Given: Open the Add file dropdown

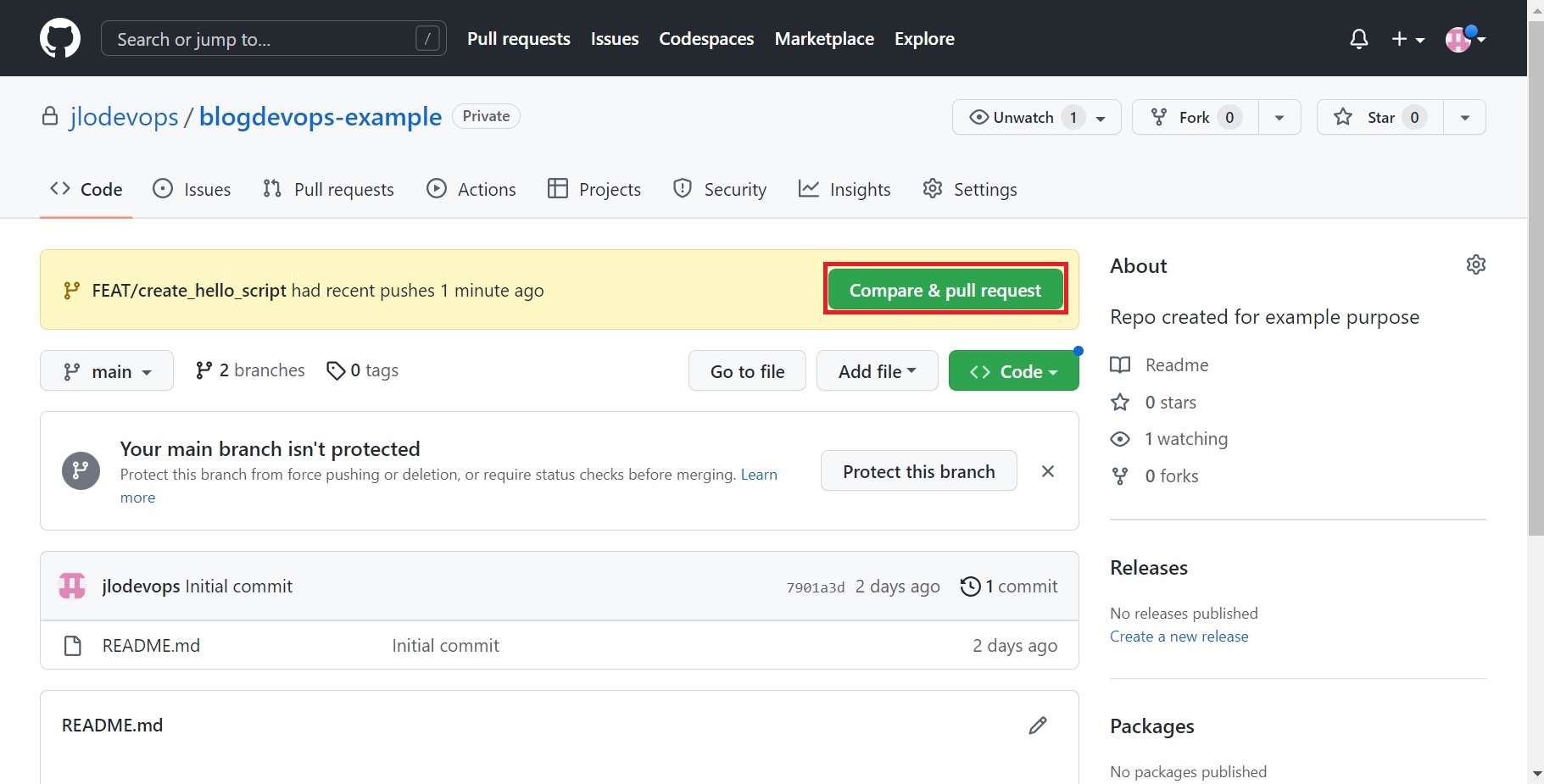Looking at the screenshot, I should pos(877,371).
